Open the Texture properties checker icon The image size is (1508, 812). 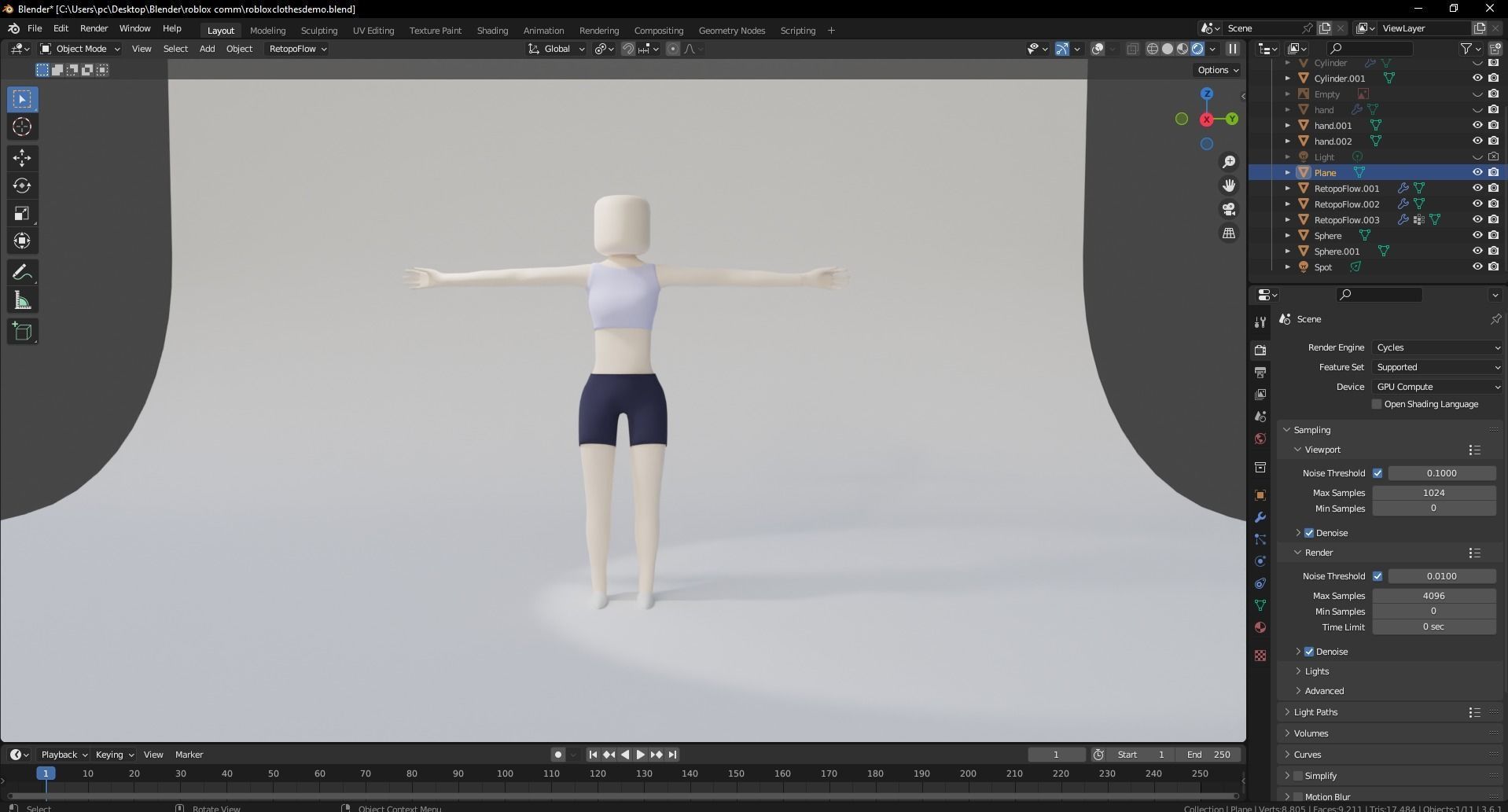click(x=1260, y=656)
